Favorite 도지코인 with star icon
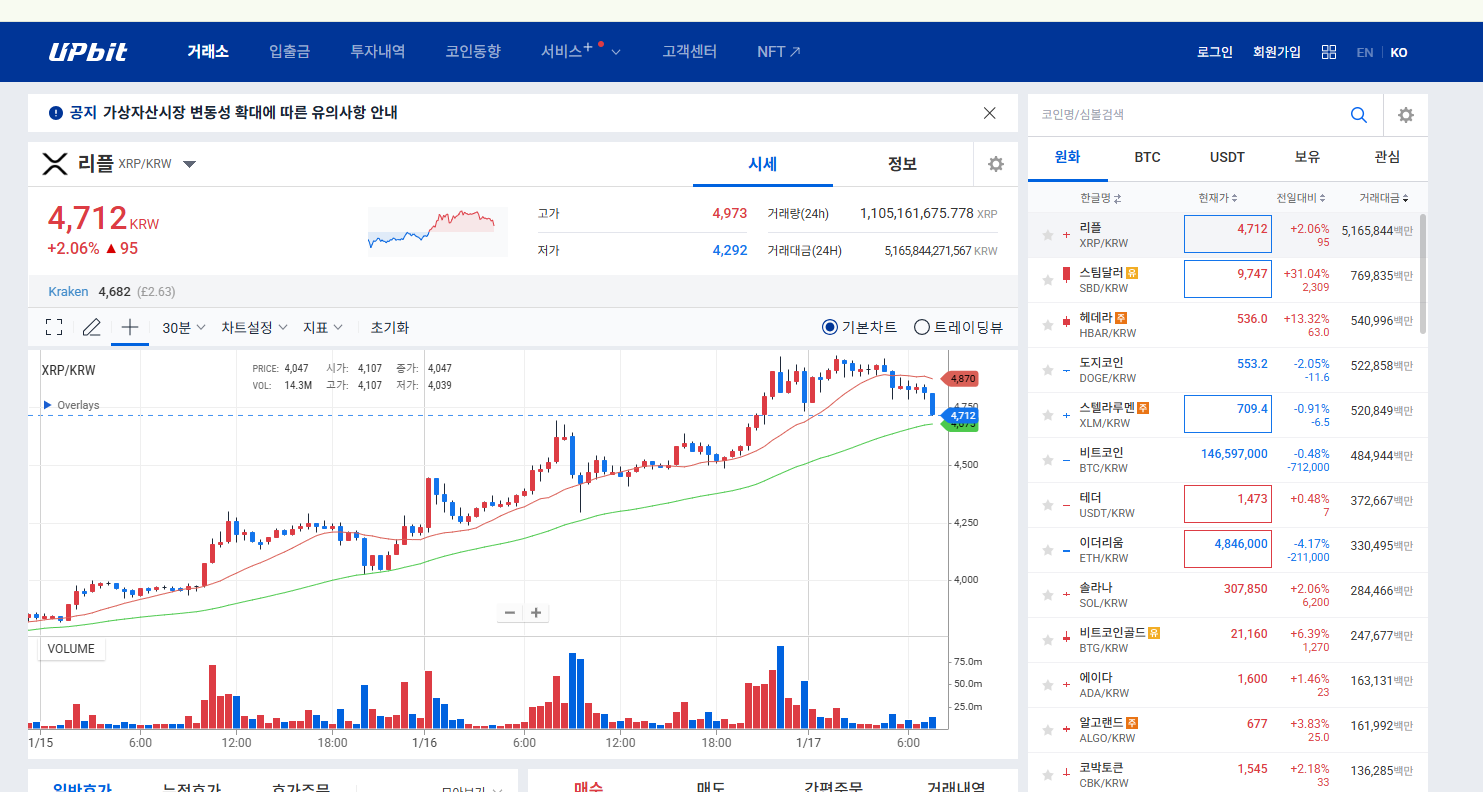The width and height of the screenshot is (1483, 792). tap(1048, 370)
